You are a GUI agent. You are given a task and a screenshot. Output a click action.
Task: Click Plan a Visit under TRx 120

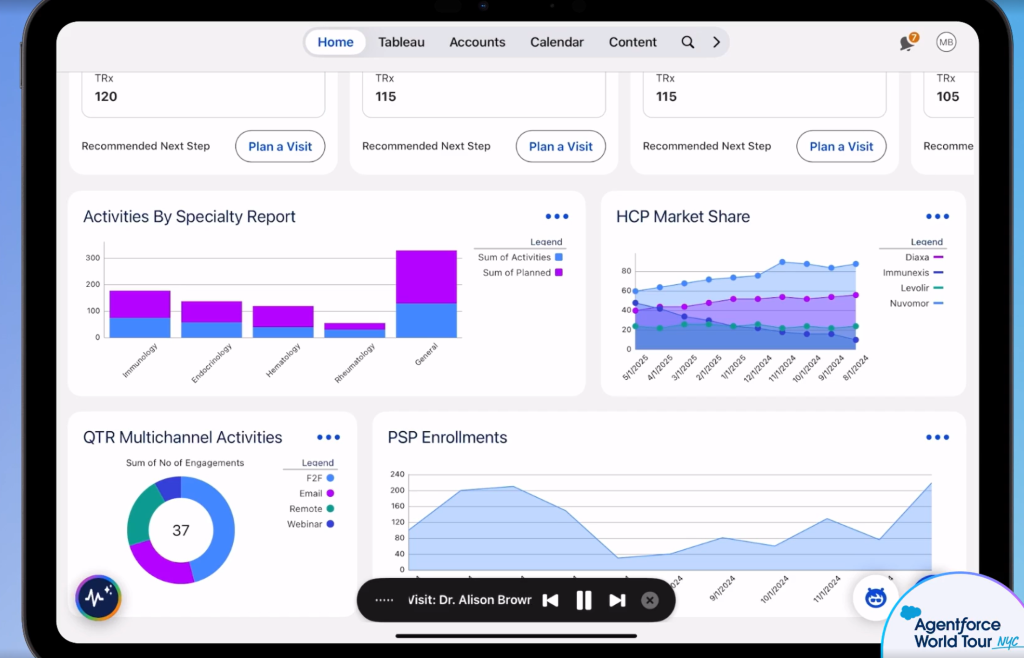click(280, 147)
